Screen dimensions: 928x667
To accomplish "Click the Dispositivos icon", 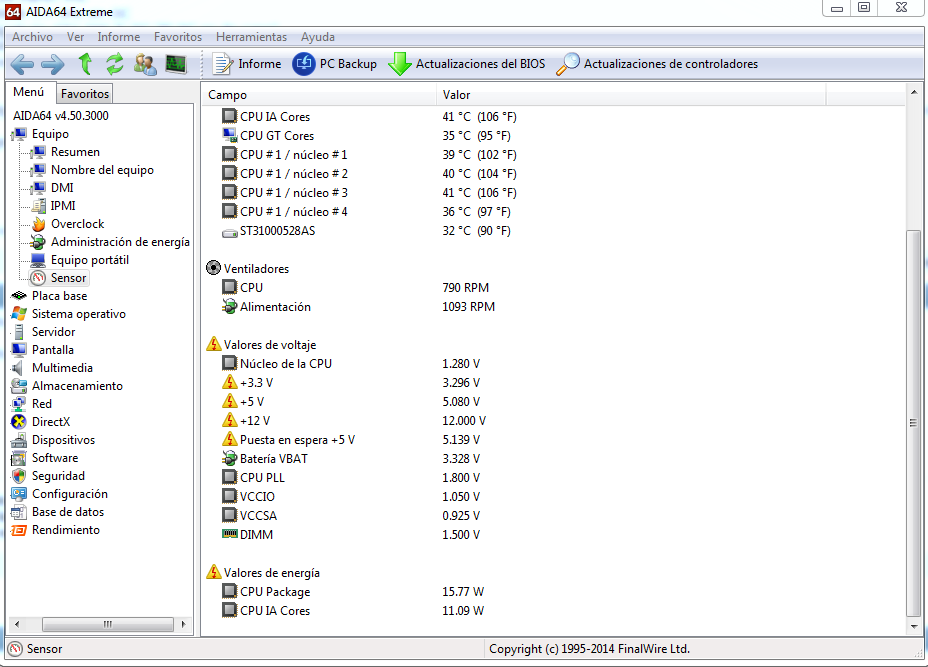I will pos(19,440).
